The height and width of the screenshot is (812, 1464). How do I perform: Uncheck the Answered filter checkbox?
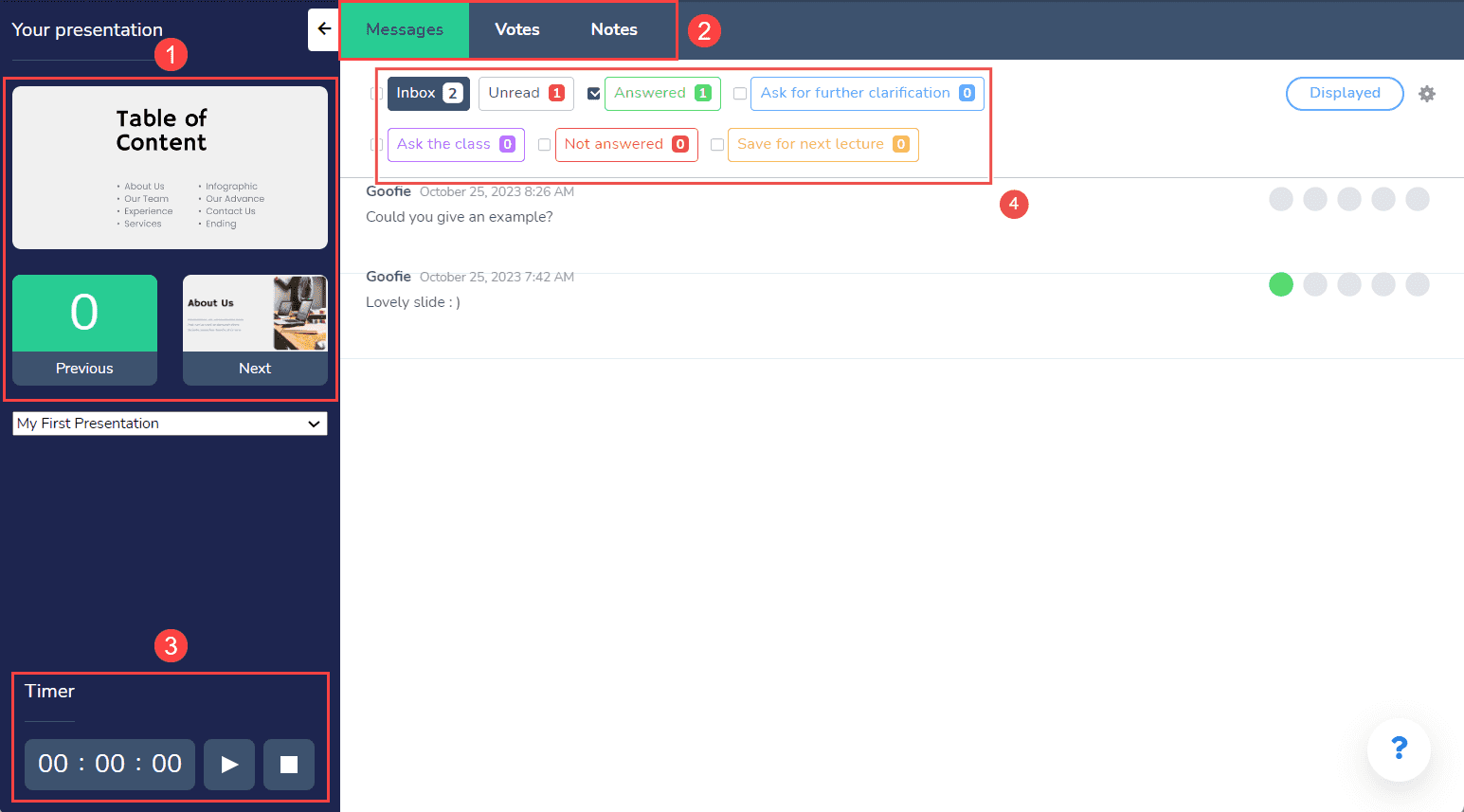594,94
